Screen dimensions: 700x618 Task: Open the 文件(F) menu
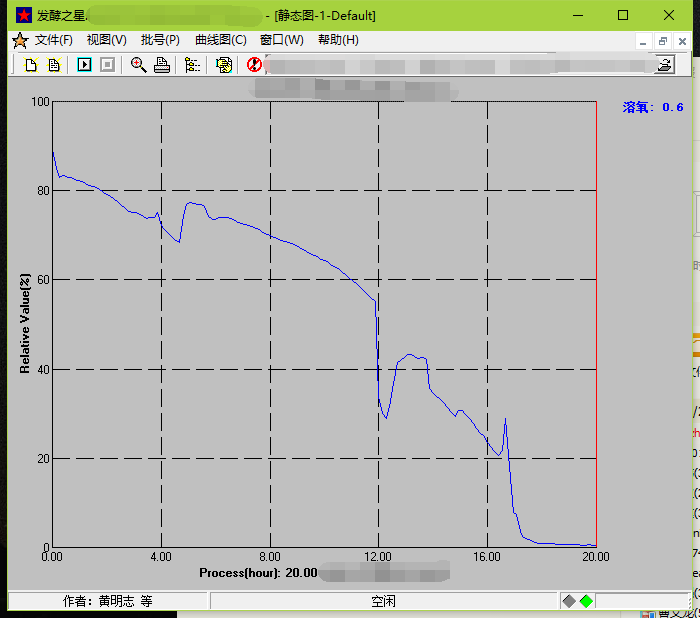coord(53,40)
